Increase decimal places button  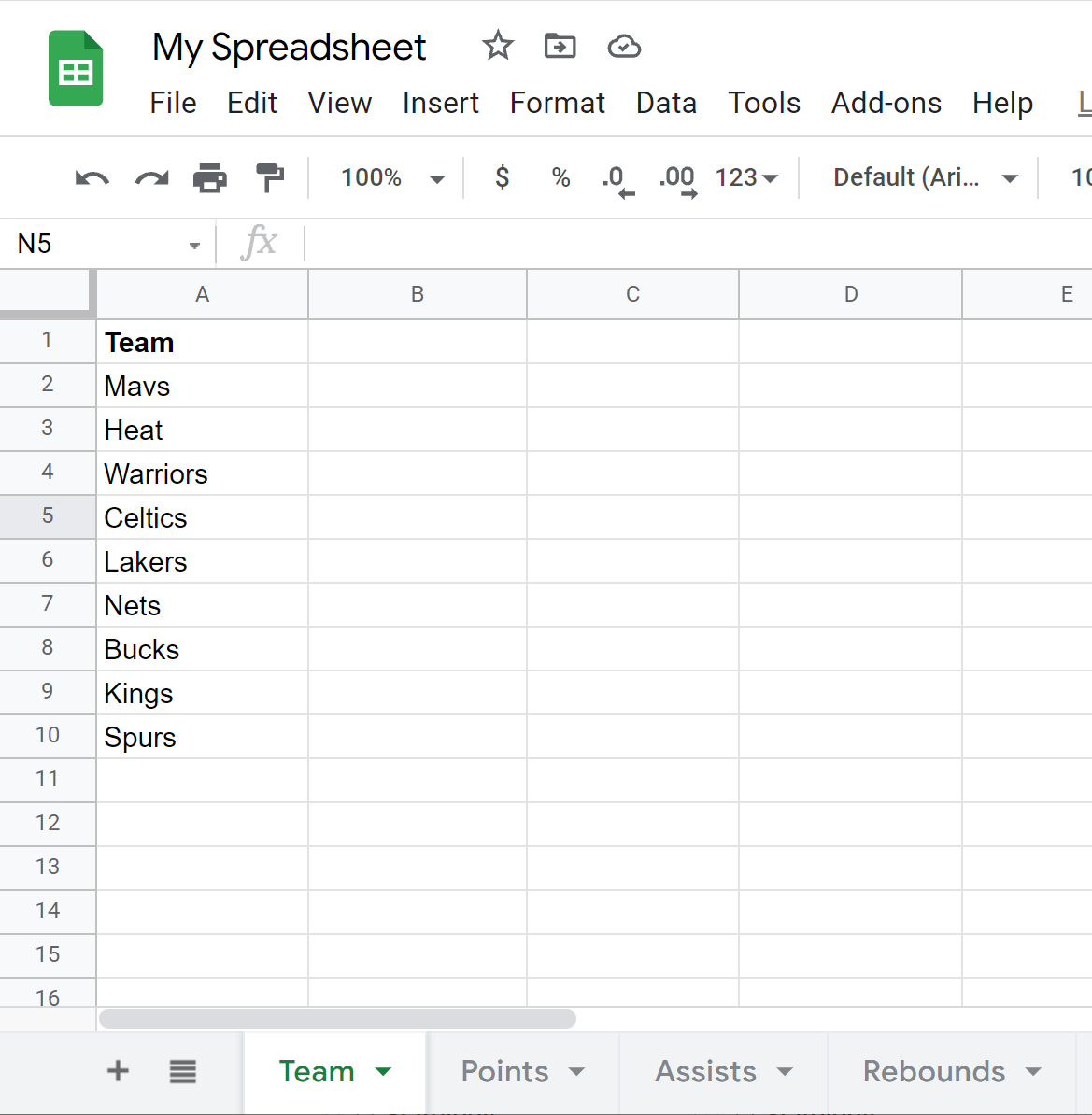[677, 178]
